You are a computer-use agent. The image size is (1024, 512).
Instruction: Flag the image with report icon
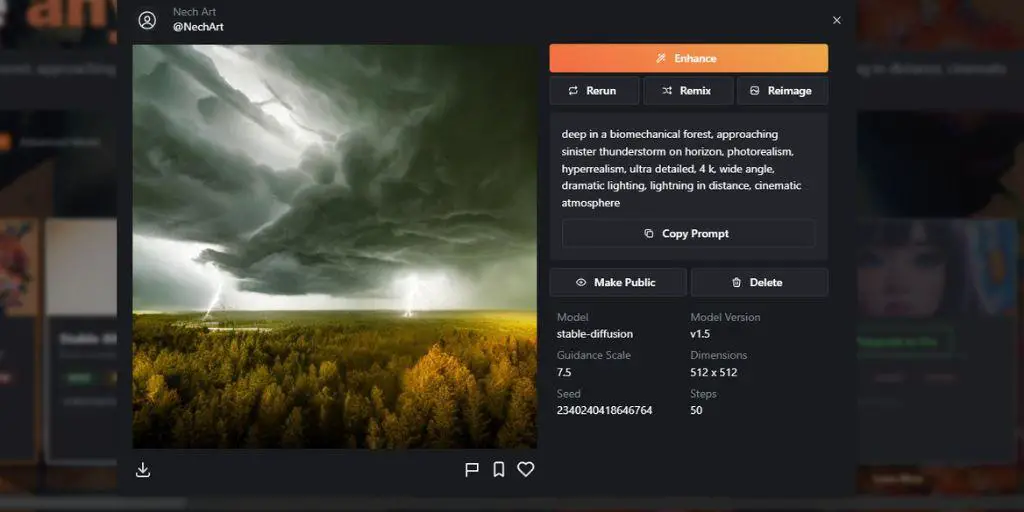pos(472,470)
